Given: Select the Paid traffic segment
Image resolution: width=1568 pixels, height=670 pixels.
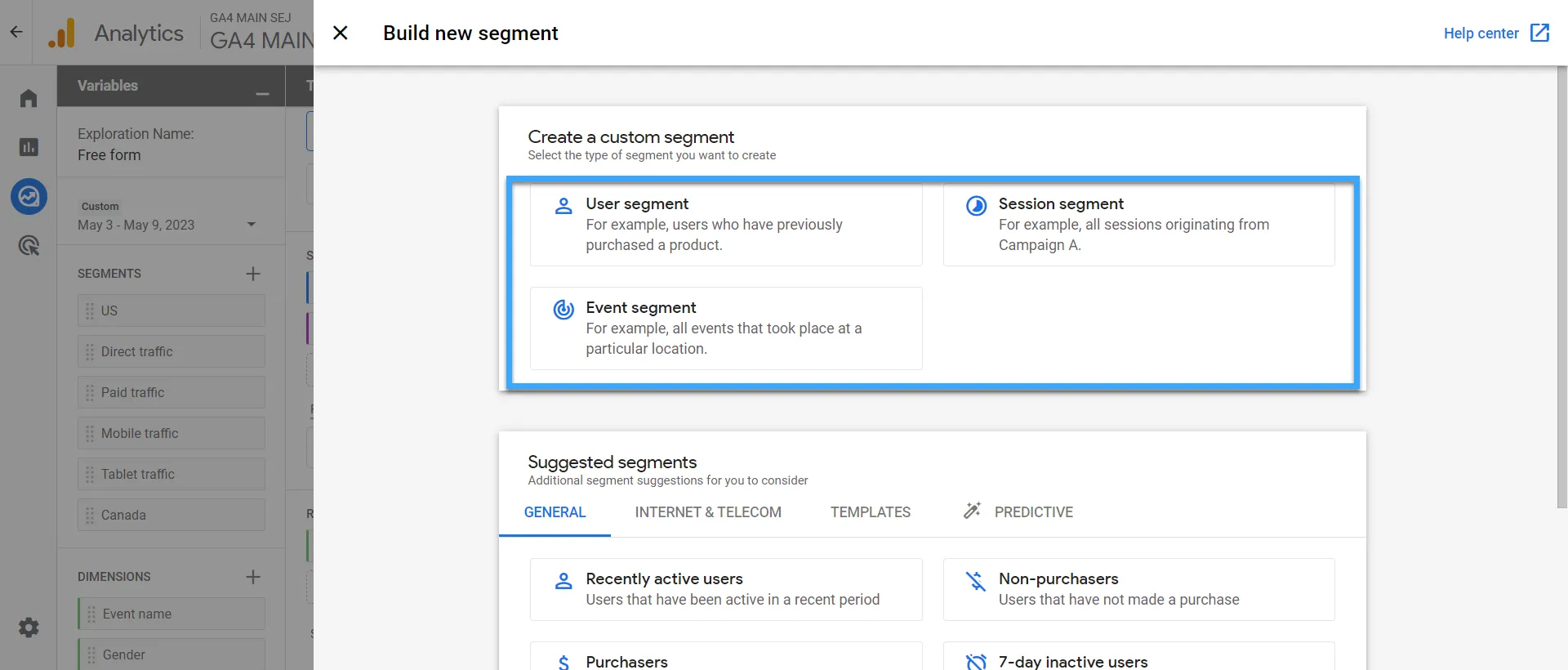Looking at the screenshot, I should (x=171, y=392).
